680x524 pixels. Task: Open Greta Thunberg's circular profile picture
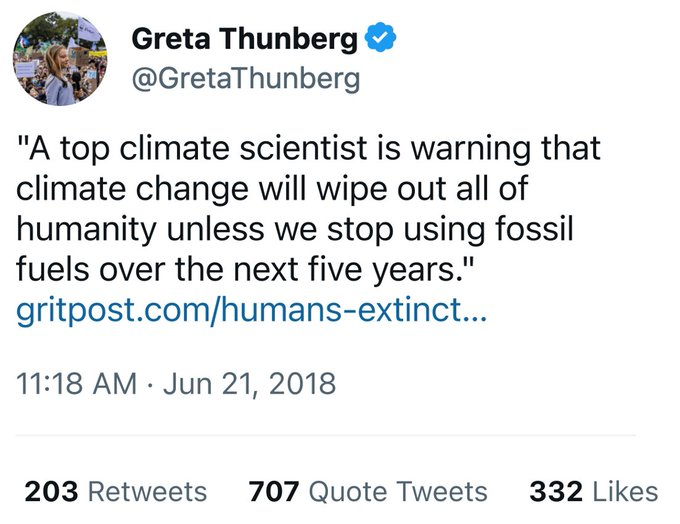[60, 59]
